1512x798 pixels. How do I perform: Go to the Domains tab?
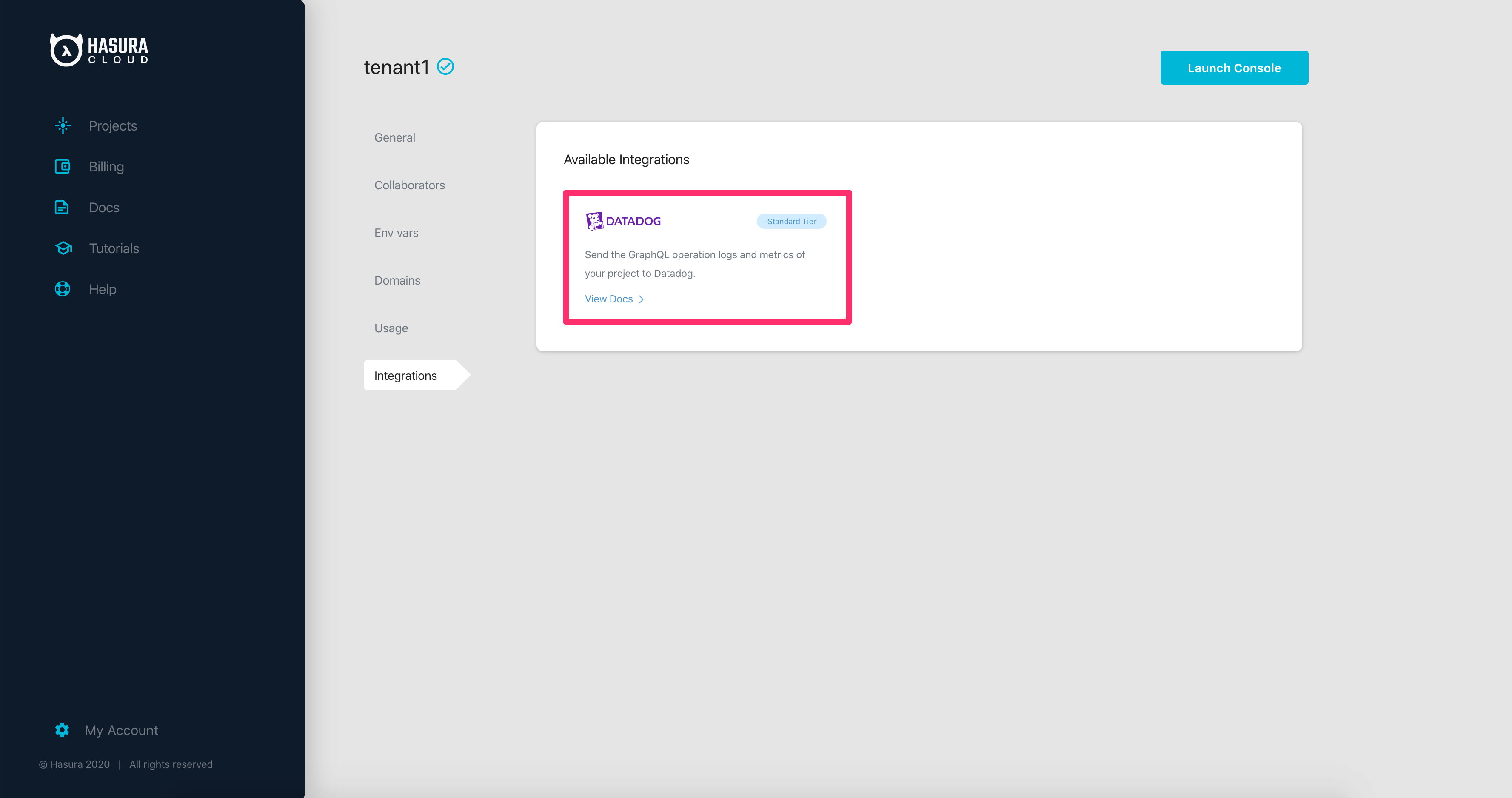397,280
